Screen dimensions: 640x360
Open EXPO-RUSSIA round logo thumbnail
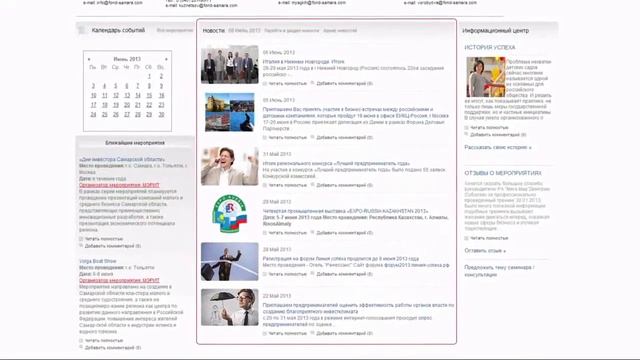(229, 214)
